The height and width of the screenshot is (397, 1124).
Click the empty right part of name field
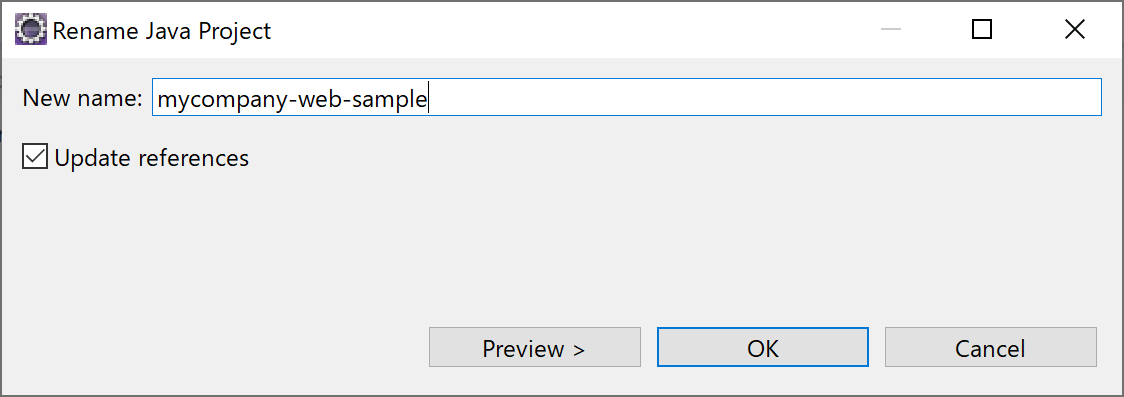(764, 97)
